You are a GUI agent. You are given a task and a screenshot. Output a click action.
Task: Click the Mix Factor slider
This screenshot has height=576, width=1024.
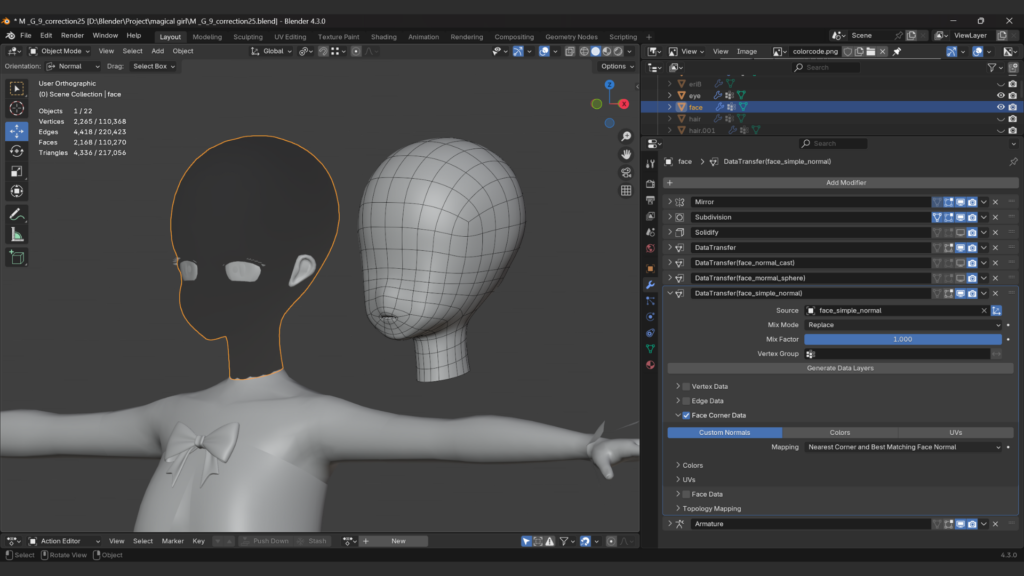click(902, 339)
